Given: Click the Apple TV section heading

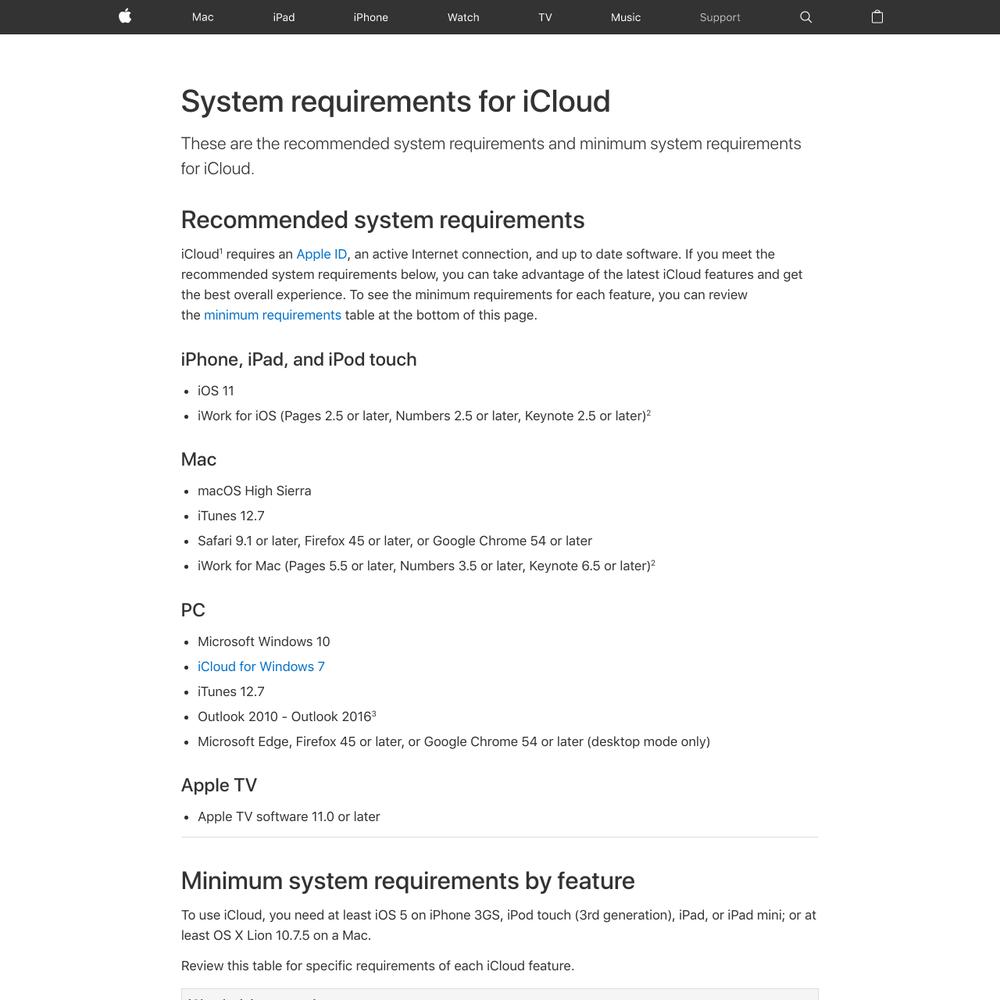Looking at the screenshot, I should pos(219,785).
